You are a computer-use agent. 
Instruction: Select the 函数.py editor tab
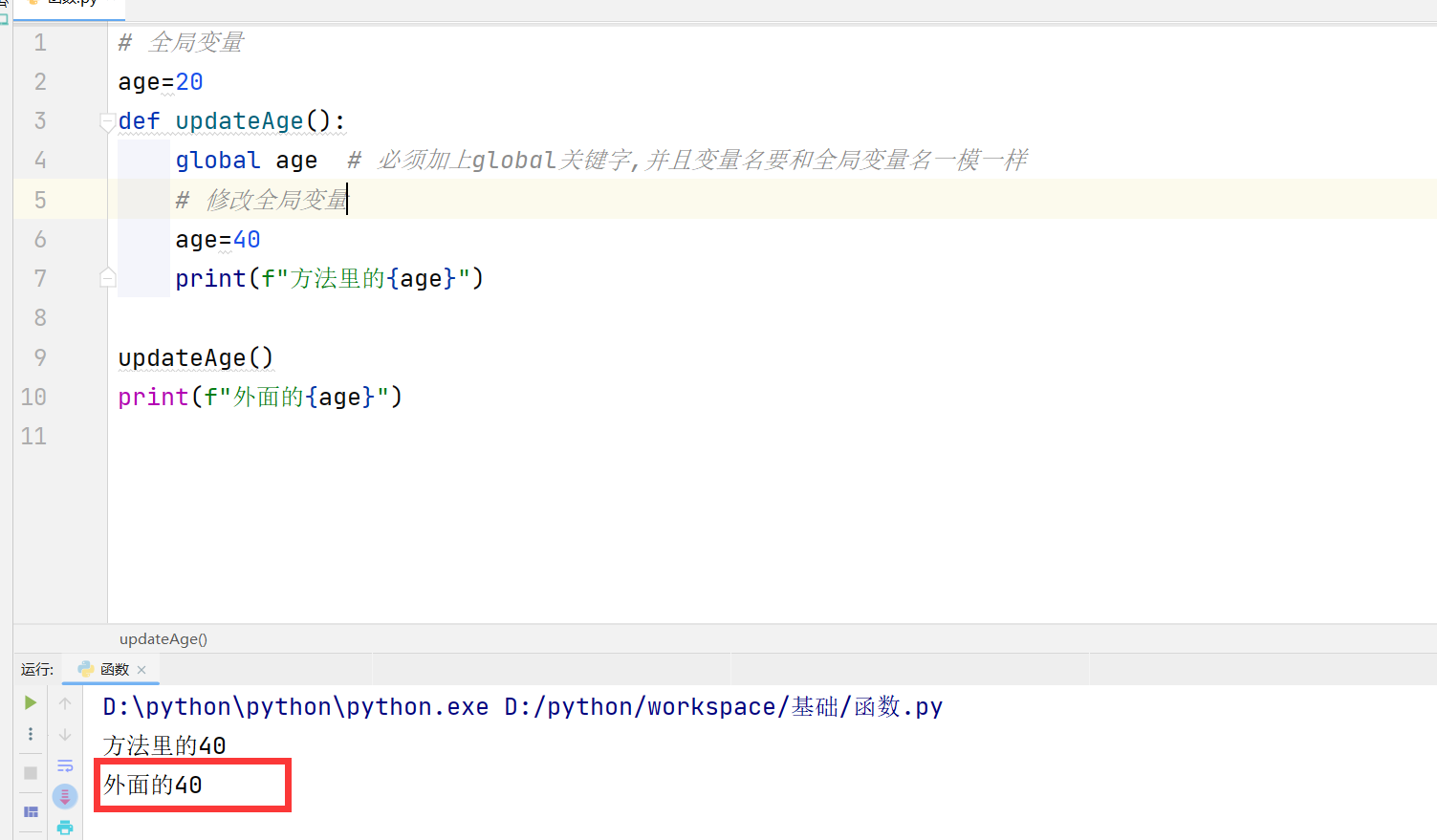(72, 4)
